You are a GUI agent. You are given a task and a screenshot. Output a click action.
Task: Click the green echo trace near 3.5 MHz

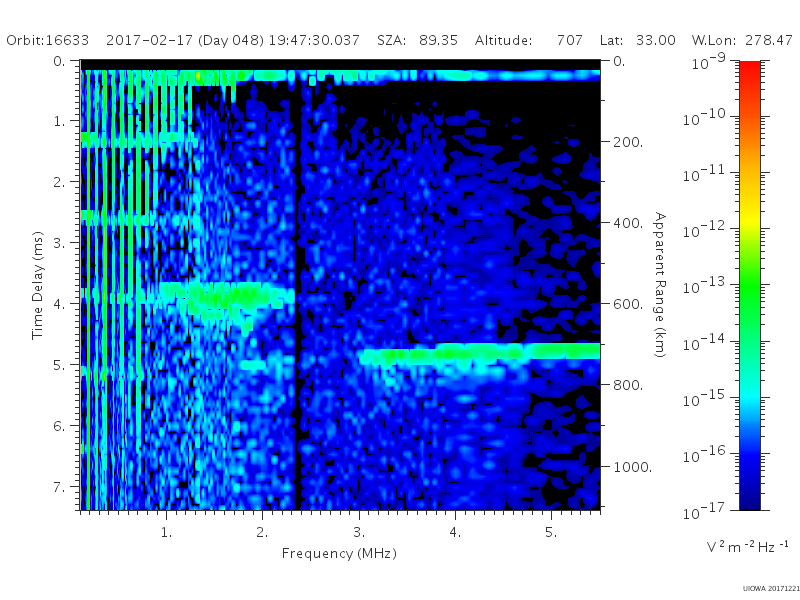480,353
